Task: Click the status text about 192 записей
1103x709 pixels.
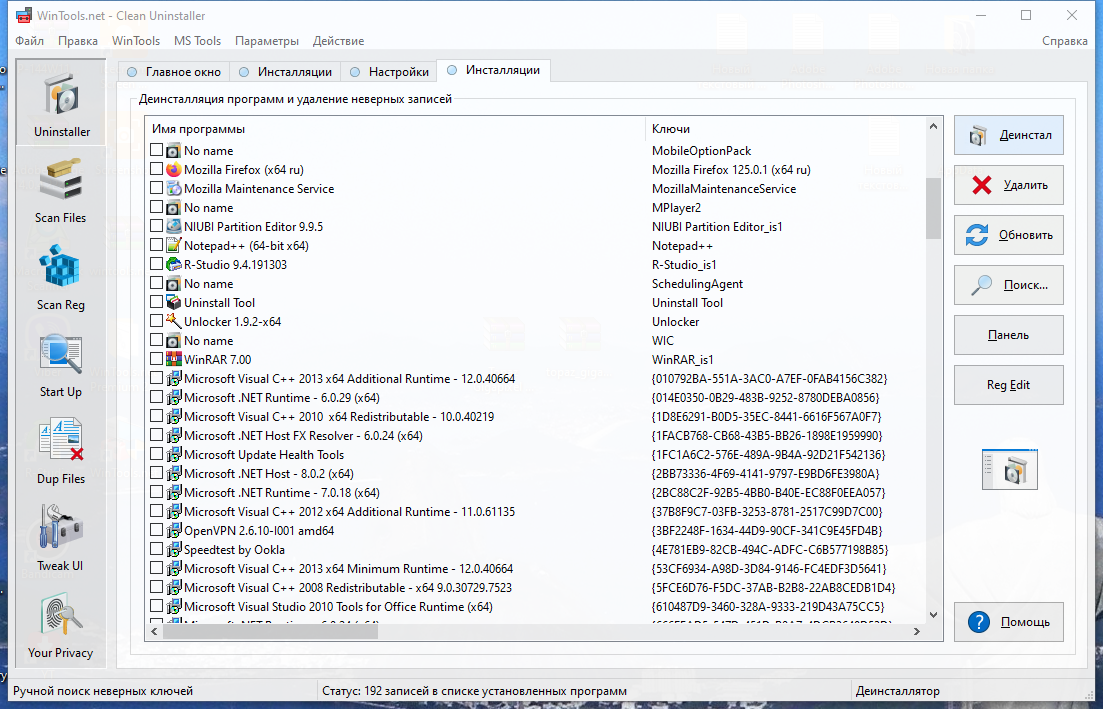Action: [x=474, y=691]
